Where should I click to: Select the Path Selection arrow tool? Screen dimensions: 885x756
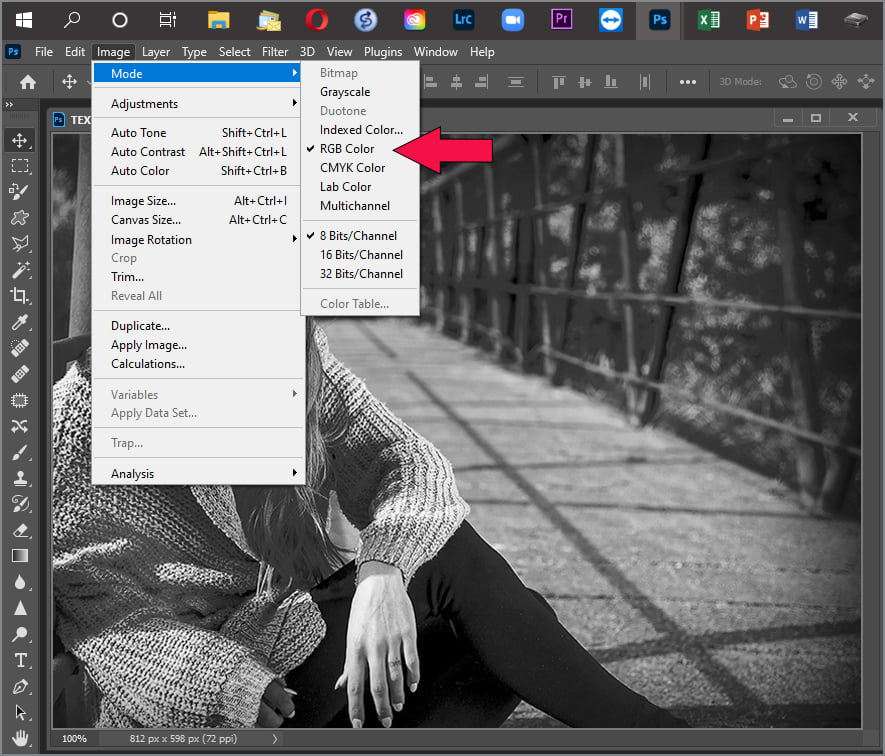pos(20,712)
